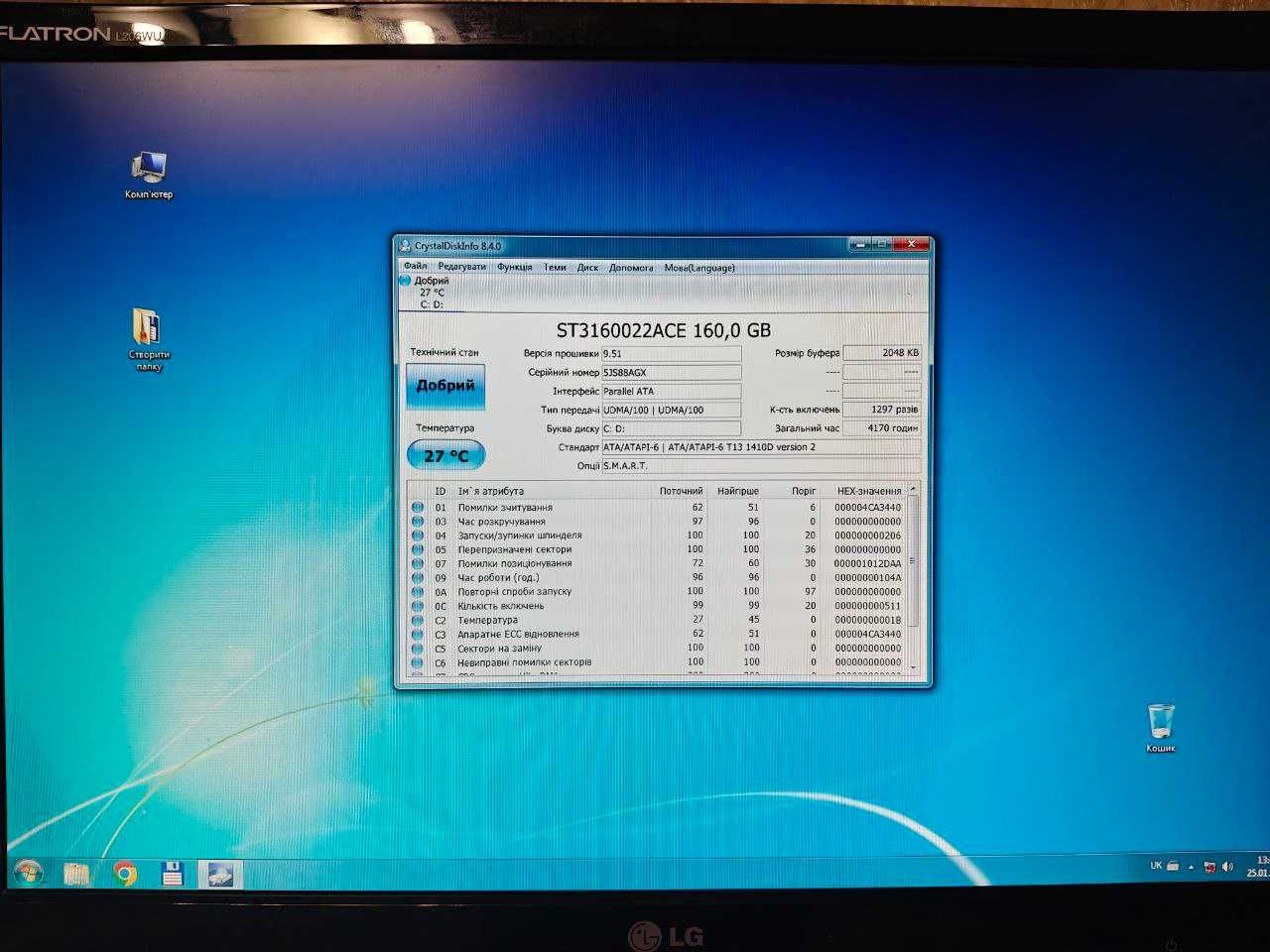Select the Час роботи (год.) attribute row
Image resolution: width=1270 pixels, height=952 pixels.
tap(657, 577)
